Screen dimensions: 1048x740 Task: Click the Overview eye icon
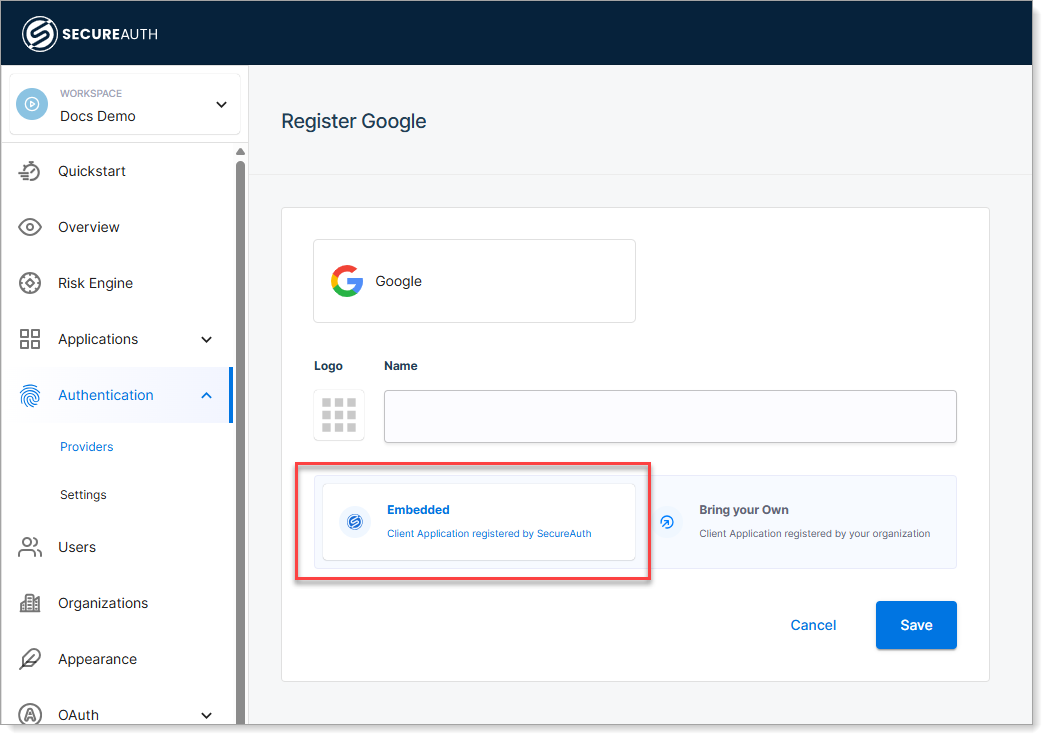point(29,227)
